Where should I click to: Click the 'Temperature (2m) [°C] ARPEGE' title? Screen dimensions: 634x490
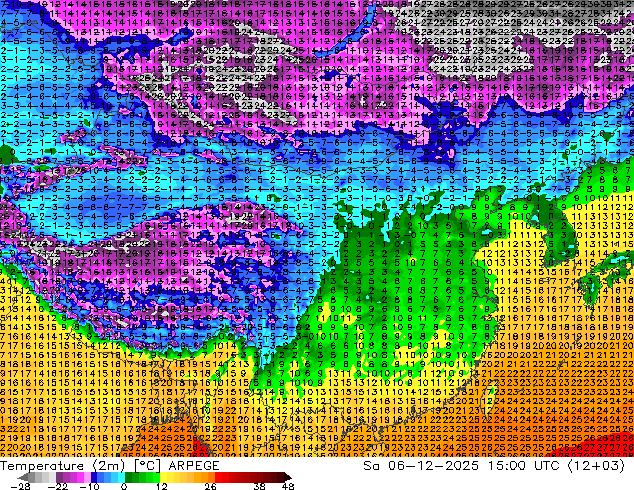pos(110,466)
